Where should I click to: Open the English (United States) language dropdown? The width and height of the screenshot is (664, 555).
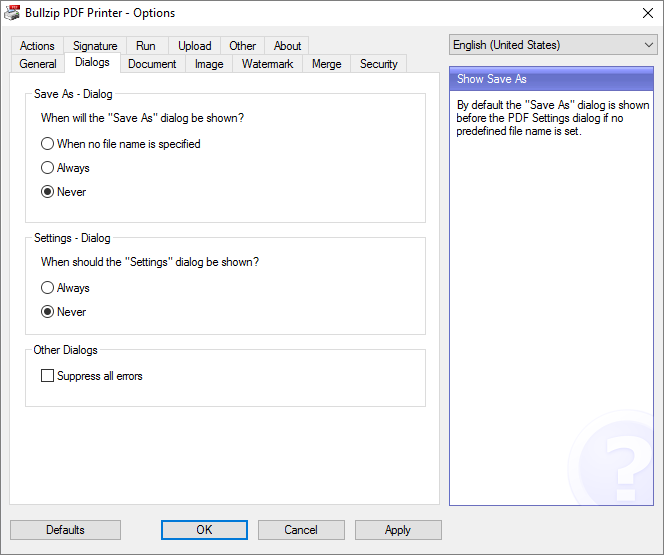pos(553,45)
